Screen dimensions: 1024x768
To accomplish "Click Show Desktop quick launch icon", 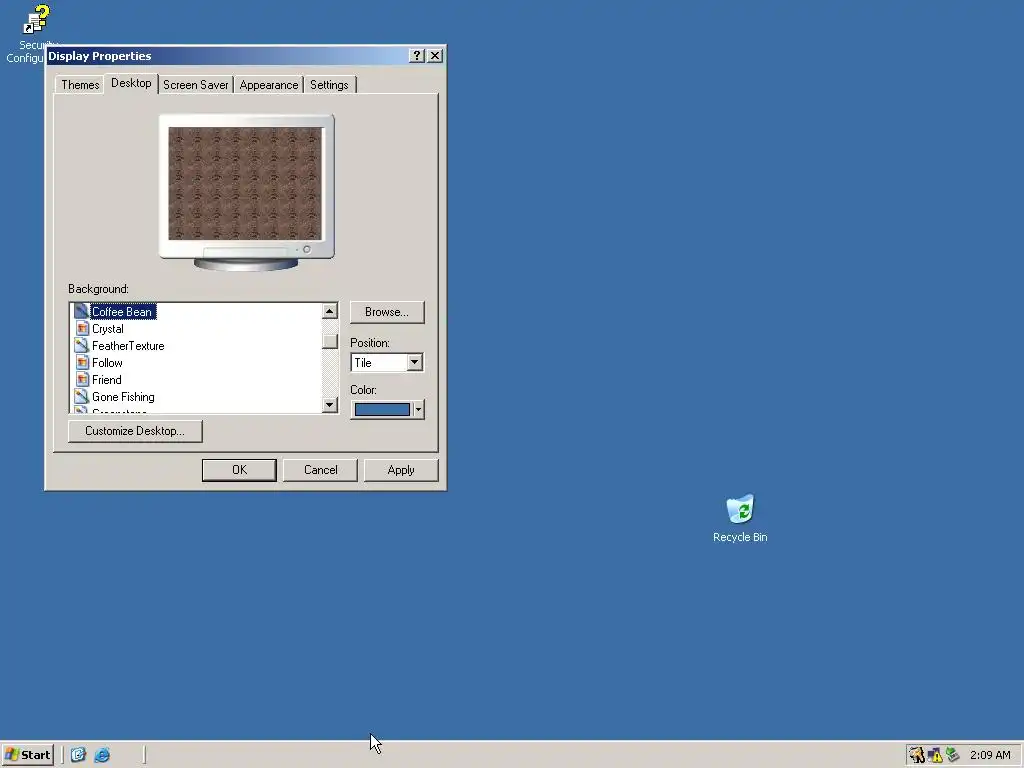I will 78,755.
